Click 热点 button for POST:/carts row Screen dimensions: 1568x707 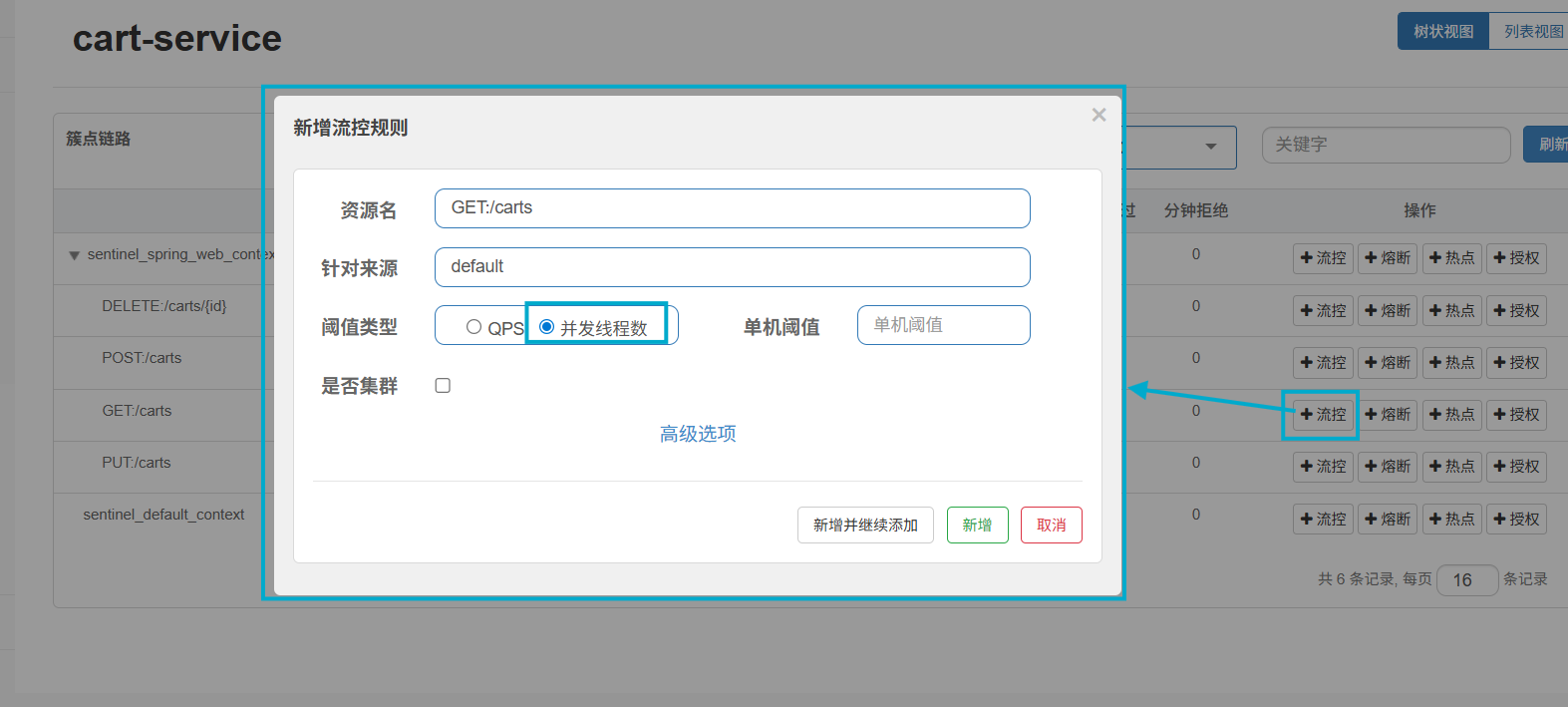coord(1451,362)
